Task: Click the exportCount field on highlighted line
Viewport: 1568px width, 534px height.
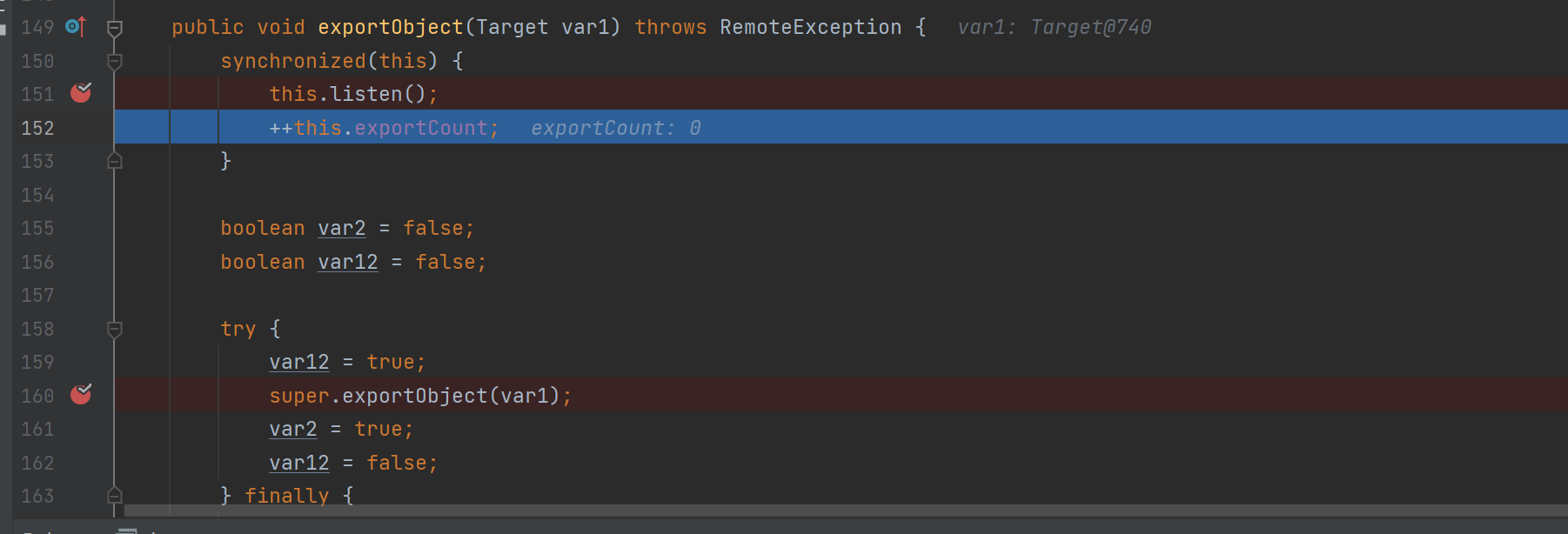Action: [x=420, y=128]
